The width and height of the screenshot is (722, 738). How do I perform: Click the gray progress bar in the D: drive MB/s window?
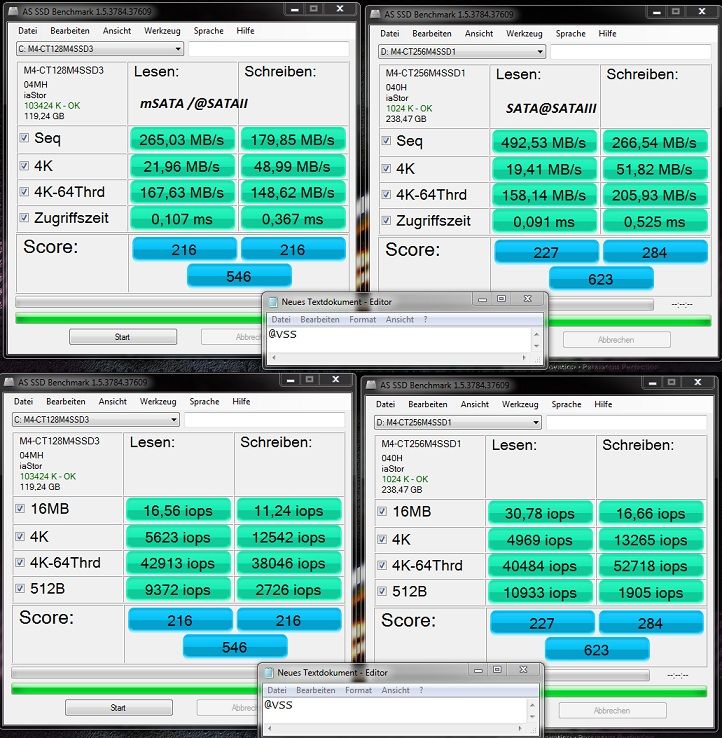pyautogui.click(x=602, y=305)
